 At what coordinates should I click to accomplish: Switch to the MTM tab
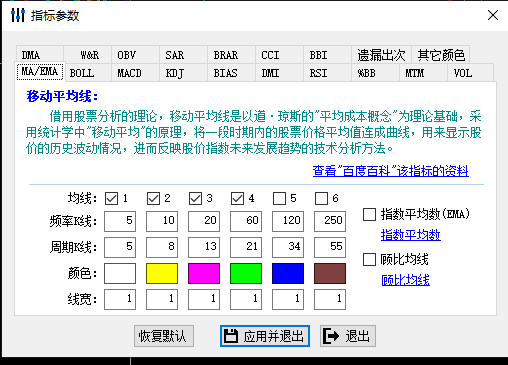click(423, 73)
